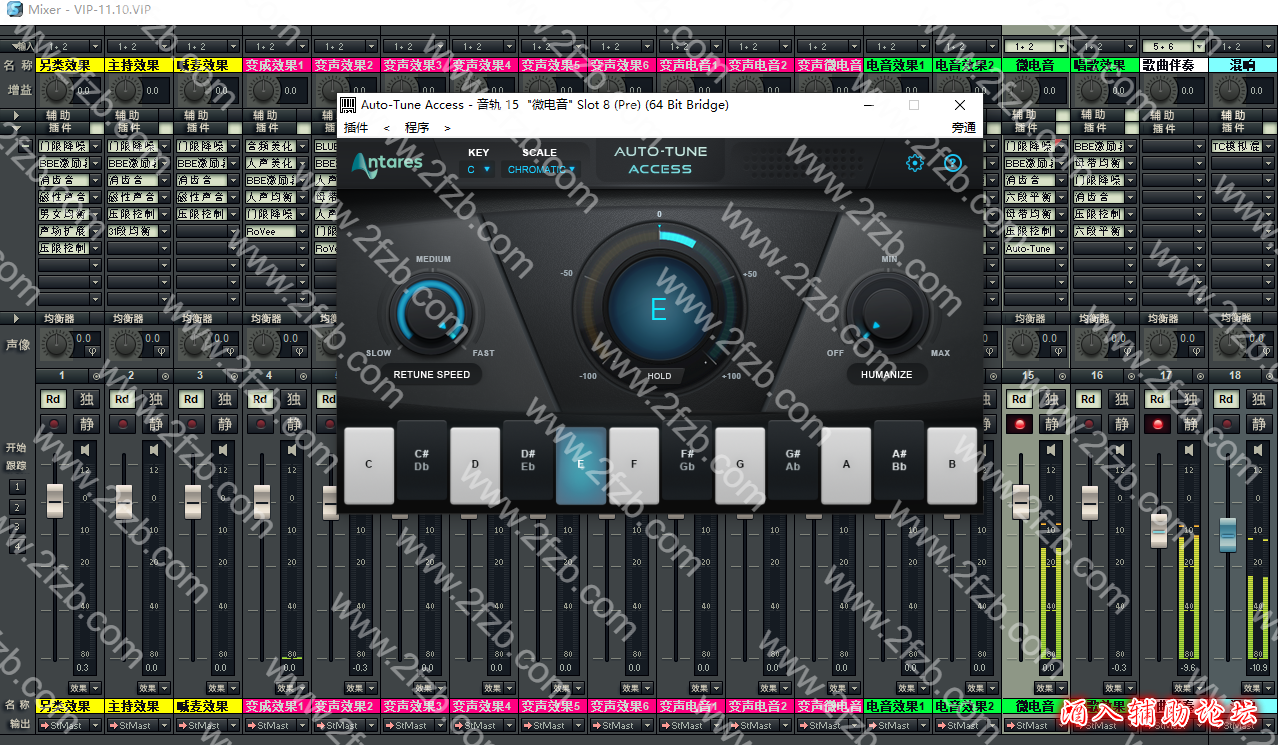Mute channel 15 with the 静 button
The image size is (1278, 745).
1052,424
